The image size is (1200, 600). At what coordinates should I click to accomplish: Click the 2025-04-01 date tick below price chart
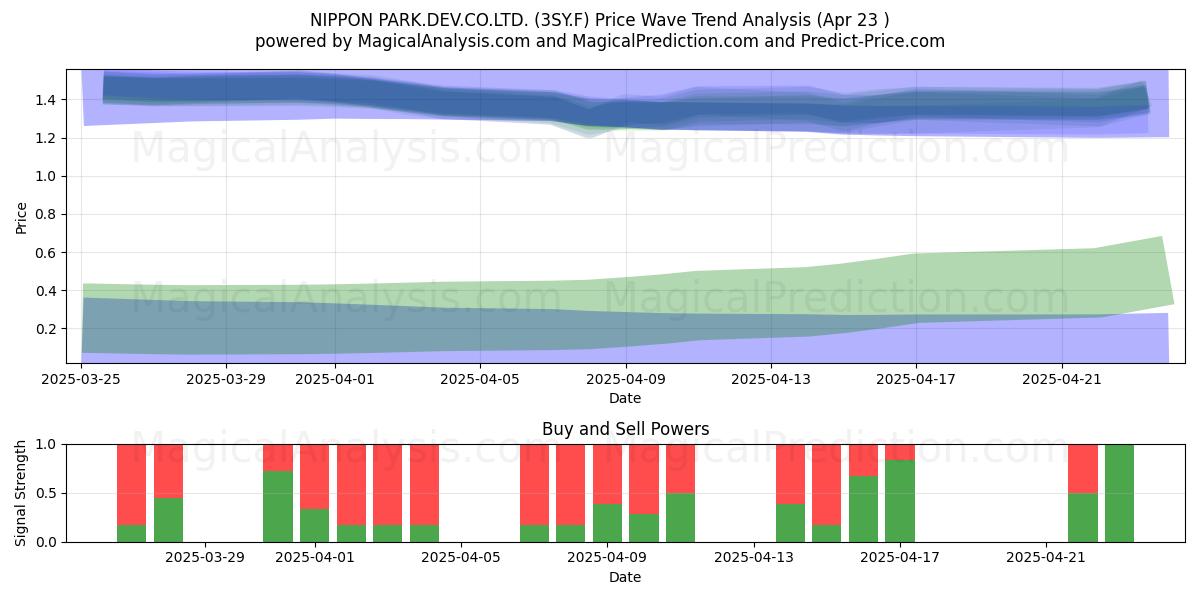(335, 379)
